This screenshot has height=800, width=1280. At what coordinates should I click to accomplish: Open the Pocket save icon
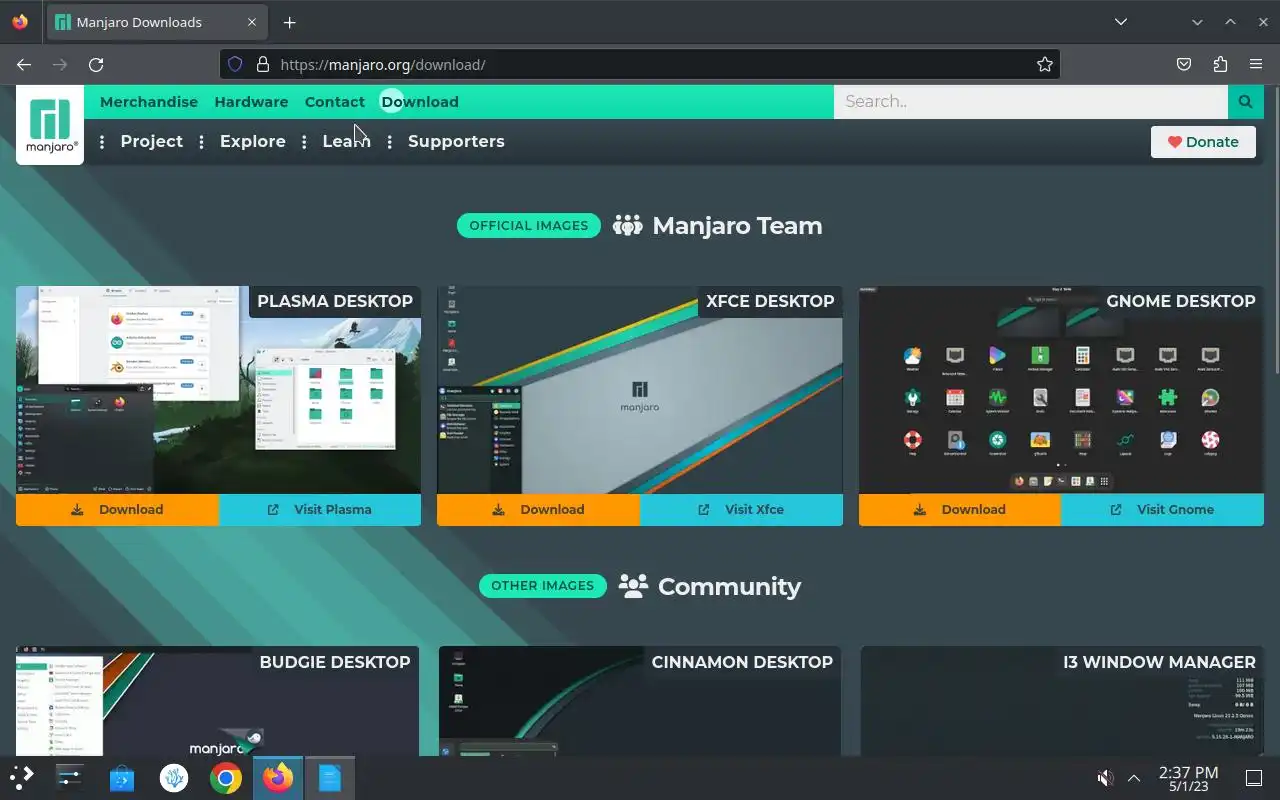tap(1184, 64)
